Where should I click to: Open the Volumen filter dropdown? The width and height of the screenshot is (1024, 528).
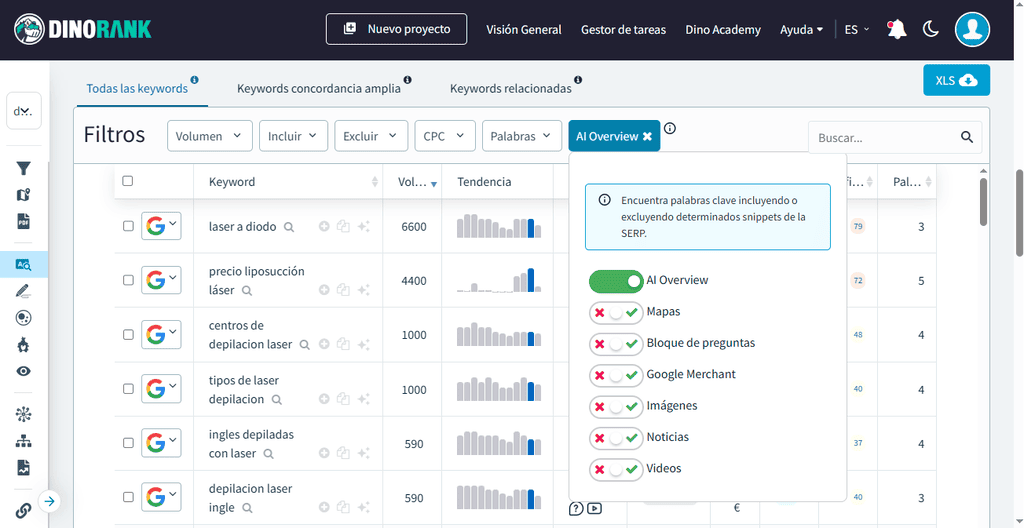coord(210,136)
